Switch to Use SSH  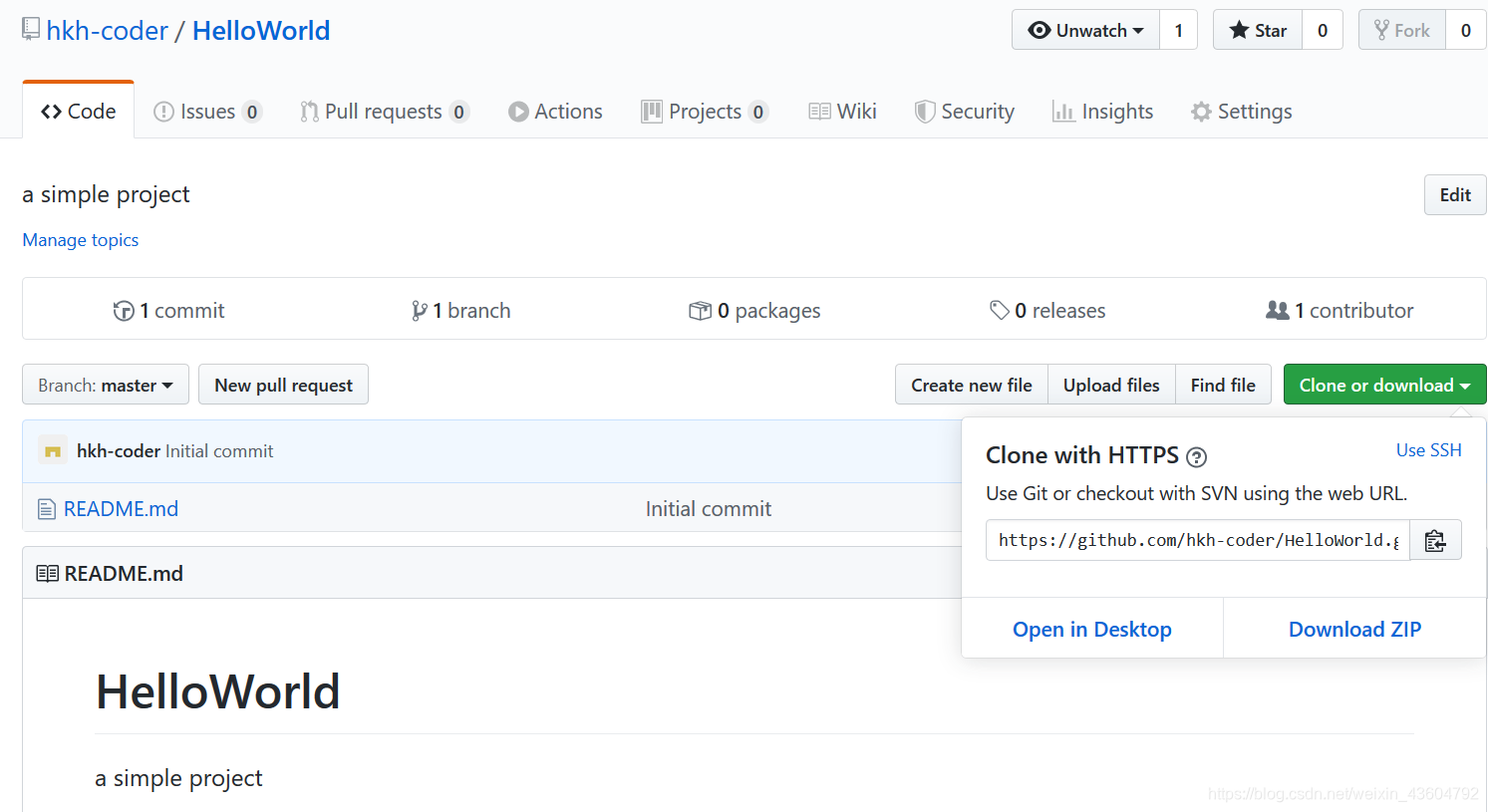(x=1428, y=450)
